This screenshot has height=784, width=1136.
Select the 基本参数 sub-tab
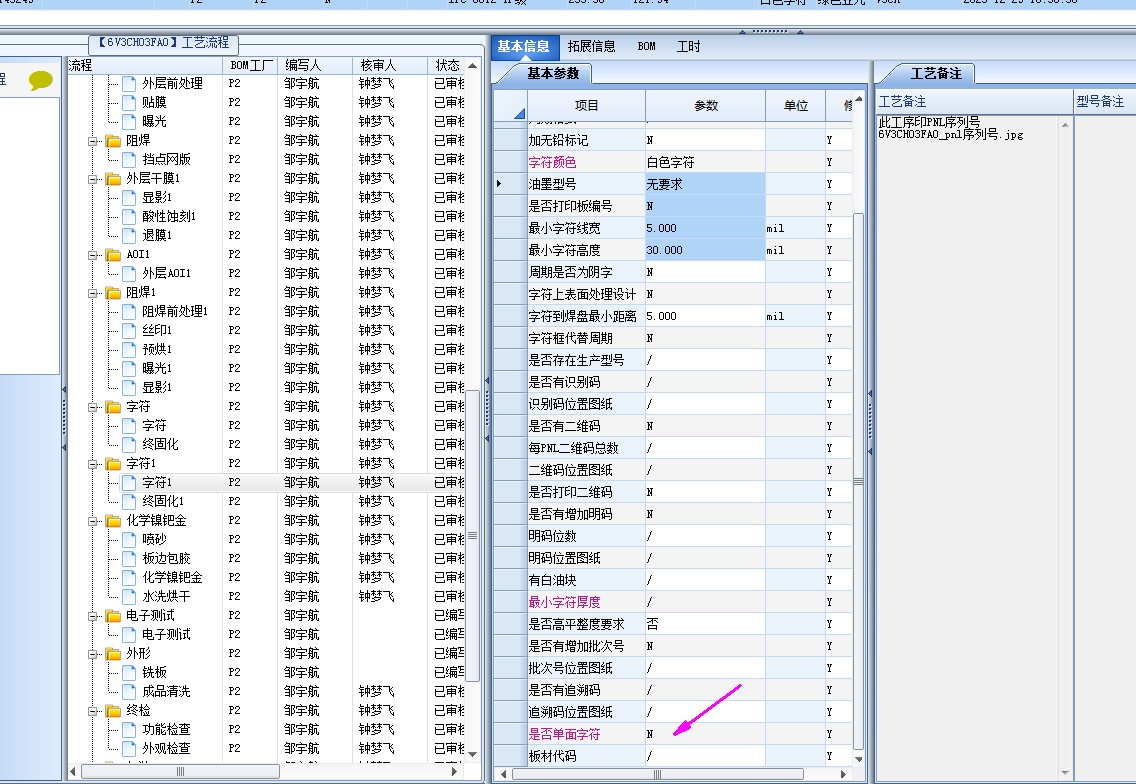(553, 73)
